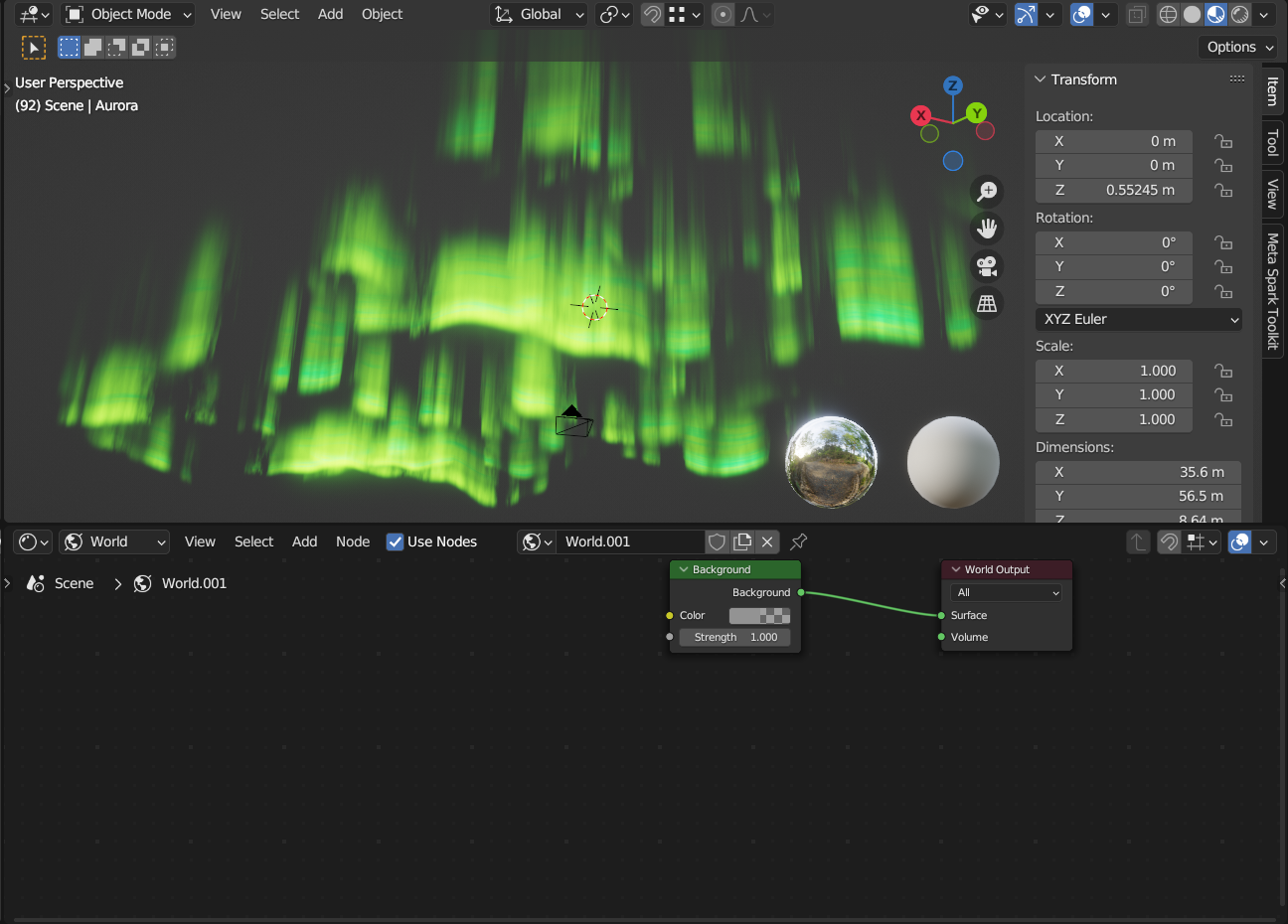This screenshot has width=1288, height=924.
Task: Switch to material preview shading
Action: [1216, 14]
